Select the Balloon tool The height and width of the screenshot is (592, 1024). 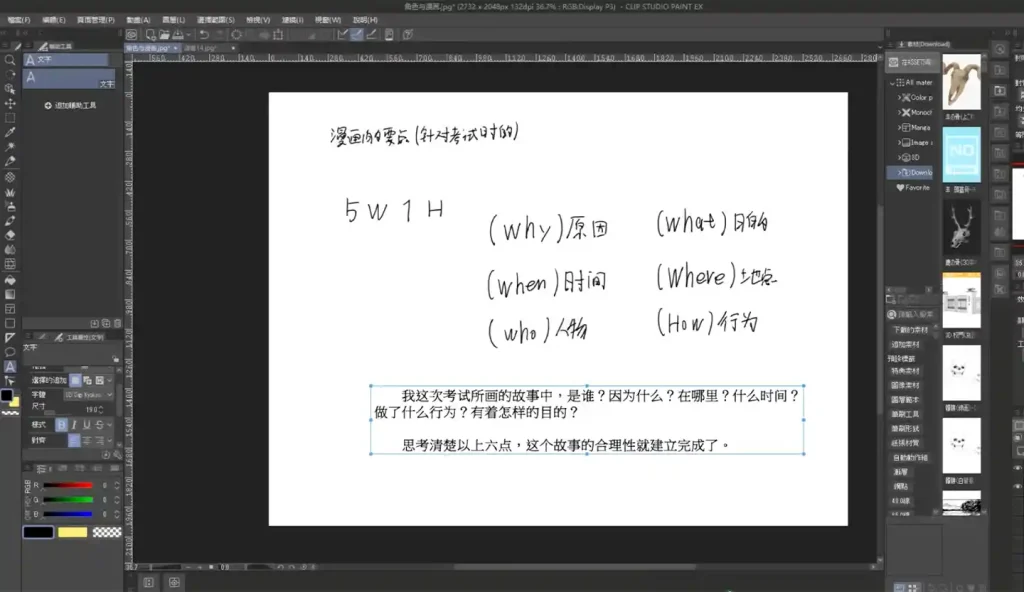(x=10, y=352)
